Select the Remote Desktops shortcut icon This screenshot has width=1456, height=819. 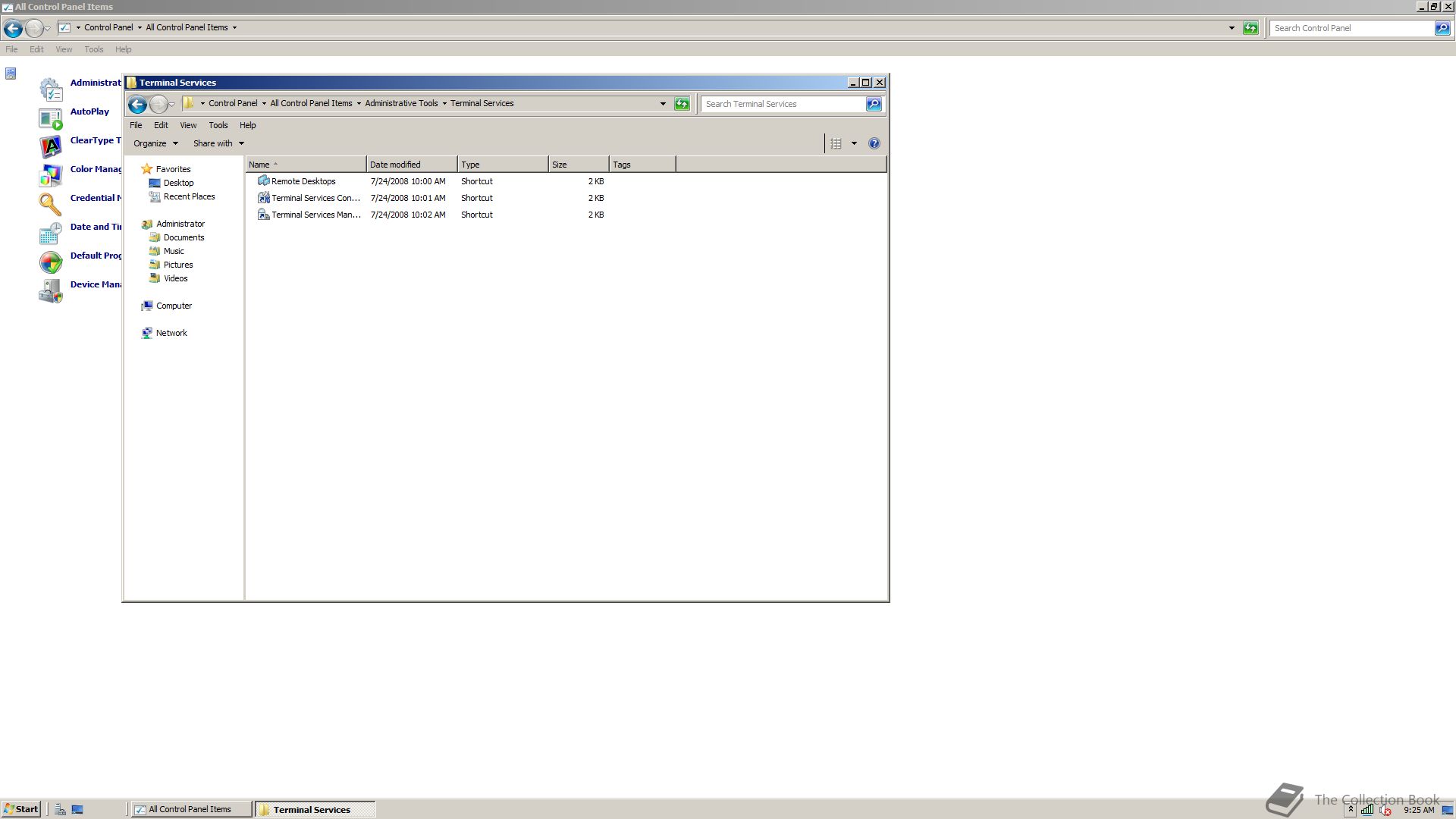click(264, 180)
